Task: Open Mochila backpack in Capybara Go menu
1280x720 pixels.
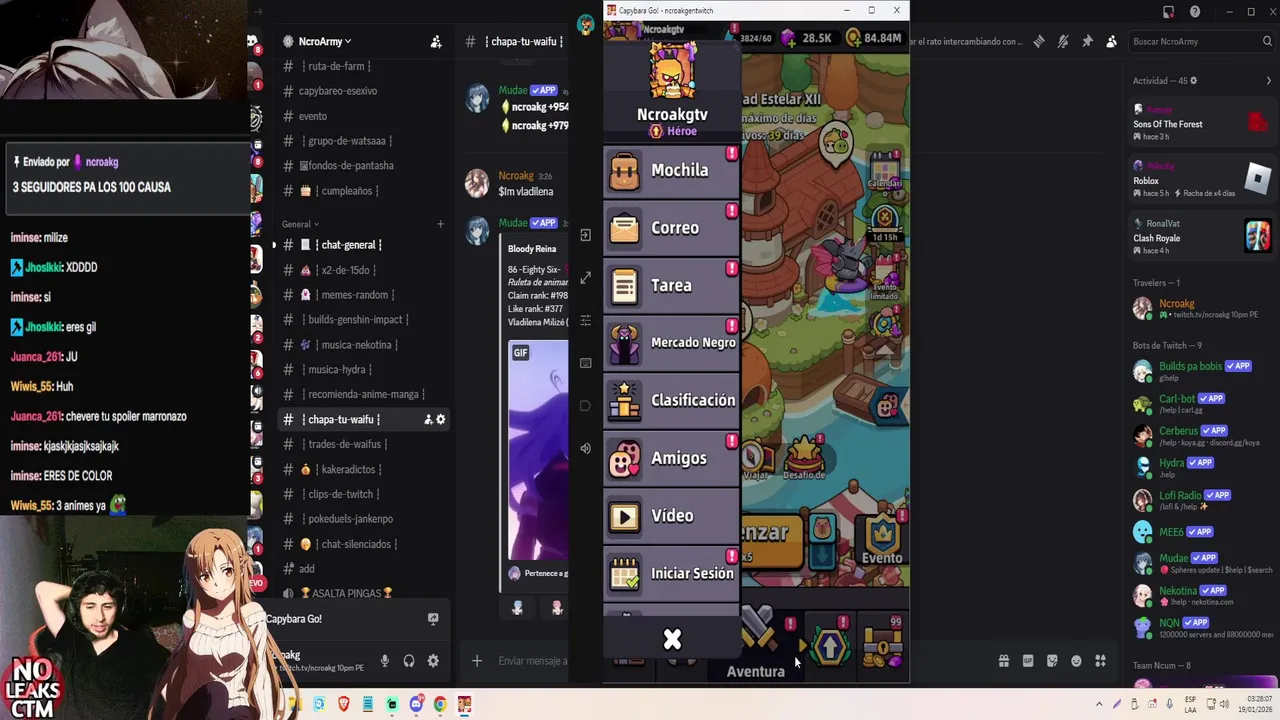Action: (671, 171)
